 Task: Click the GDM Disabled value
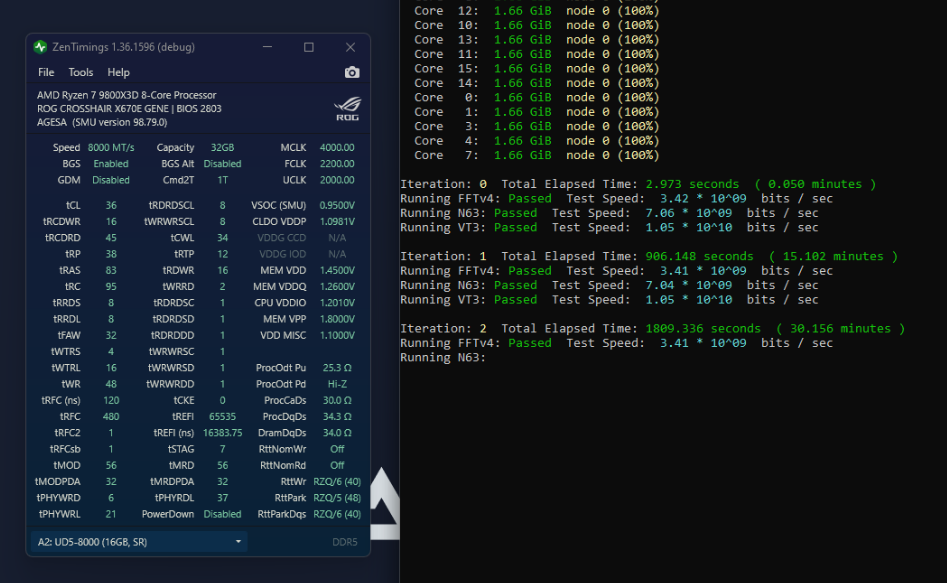point(110,180)
